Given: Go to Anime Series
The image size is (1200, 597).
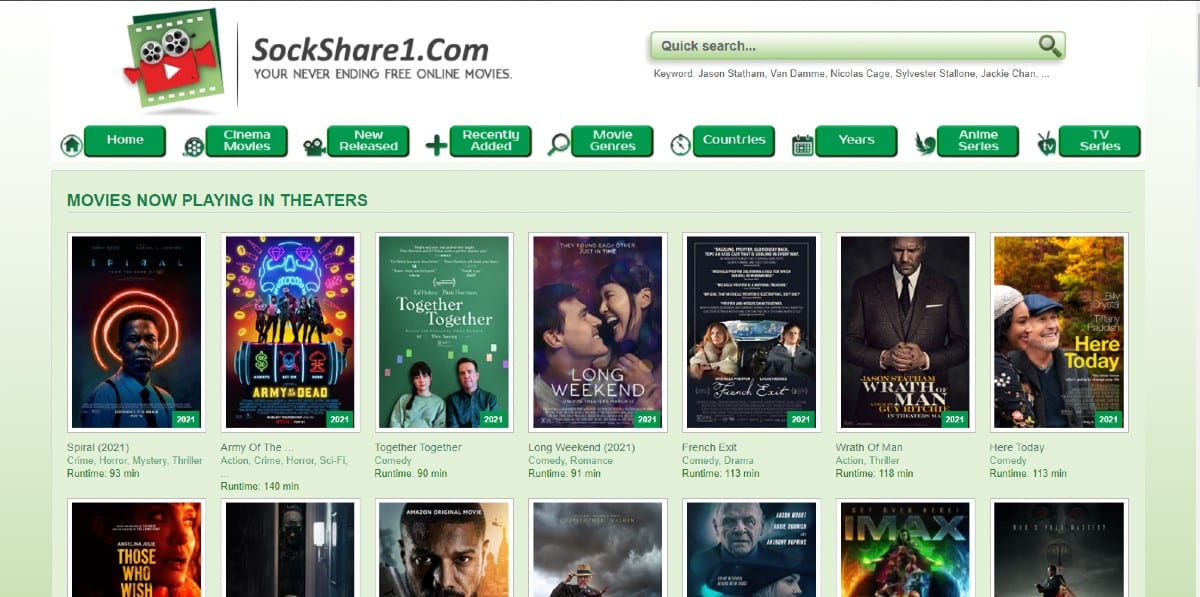Looking at the screenshot, I should [x=978, y=141].
